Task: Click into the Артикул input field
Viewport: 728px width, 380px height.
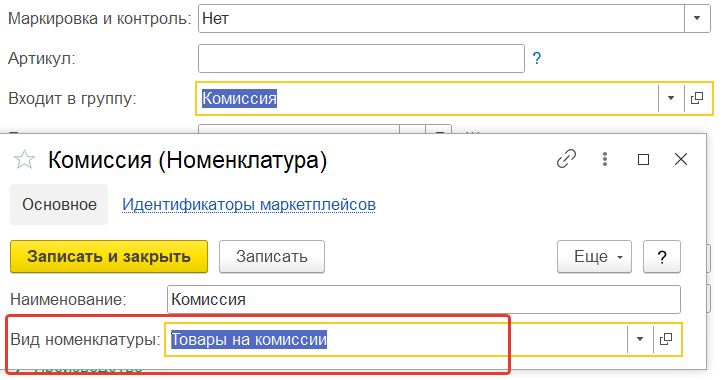Action: (x=361, y=59)
